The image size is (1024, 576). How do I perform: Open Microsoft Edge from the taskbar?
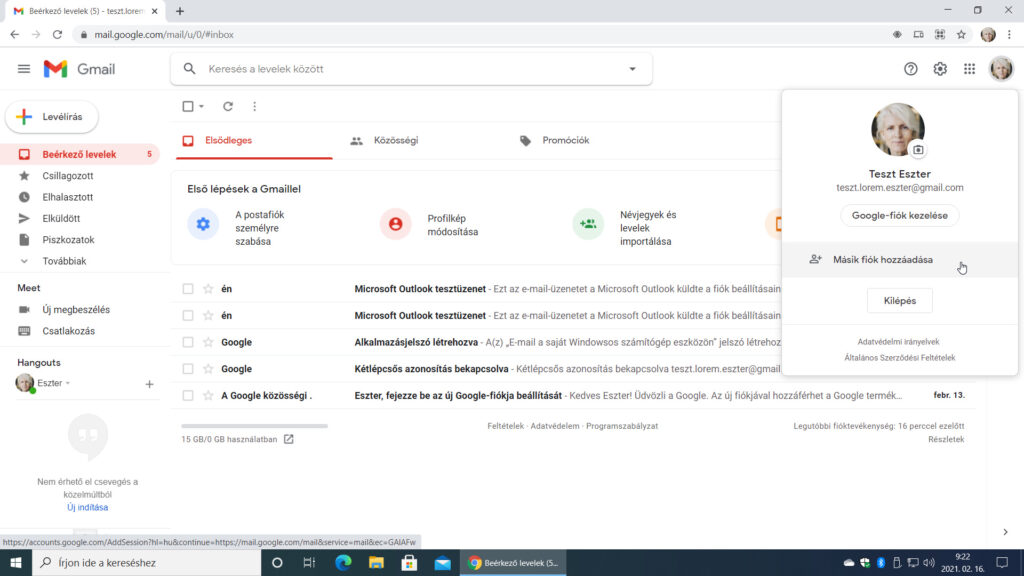pos(344,562)
